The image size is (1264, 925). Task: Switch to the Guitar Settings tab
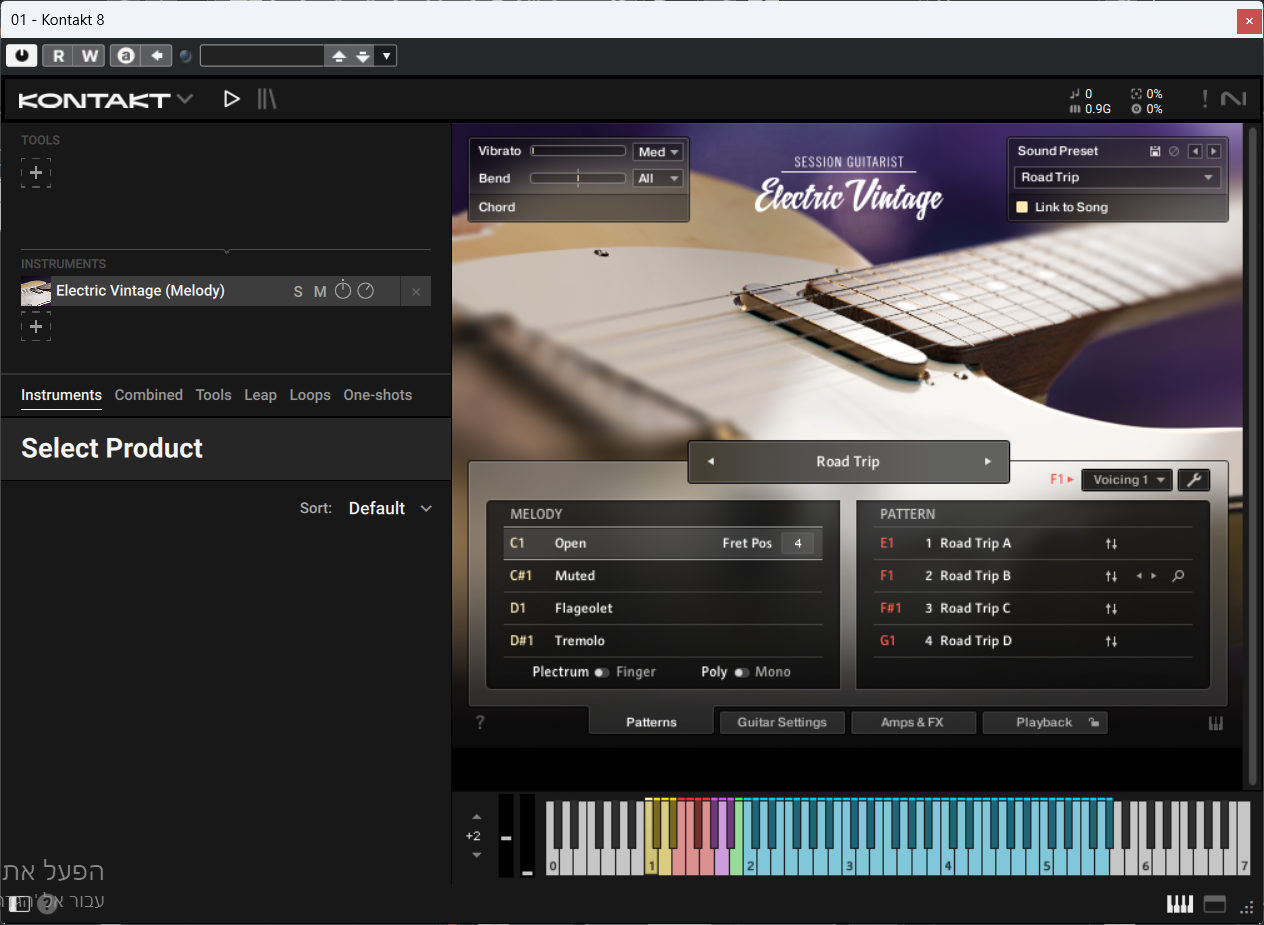pyautogui.click(x=782, y=722)
